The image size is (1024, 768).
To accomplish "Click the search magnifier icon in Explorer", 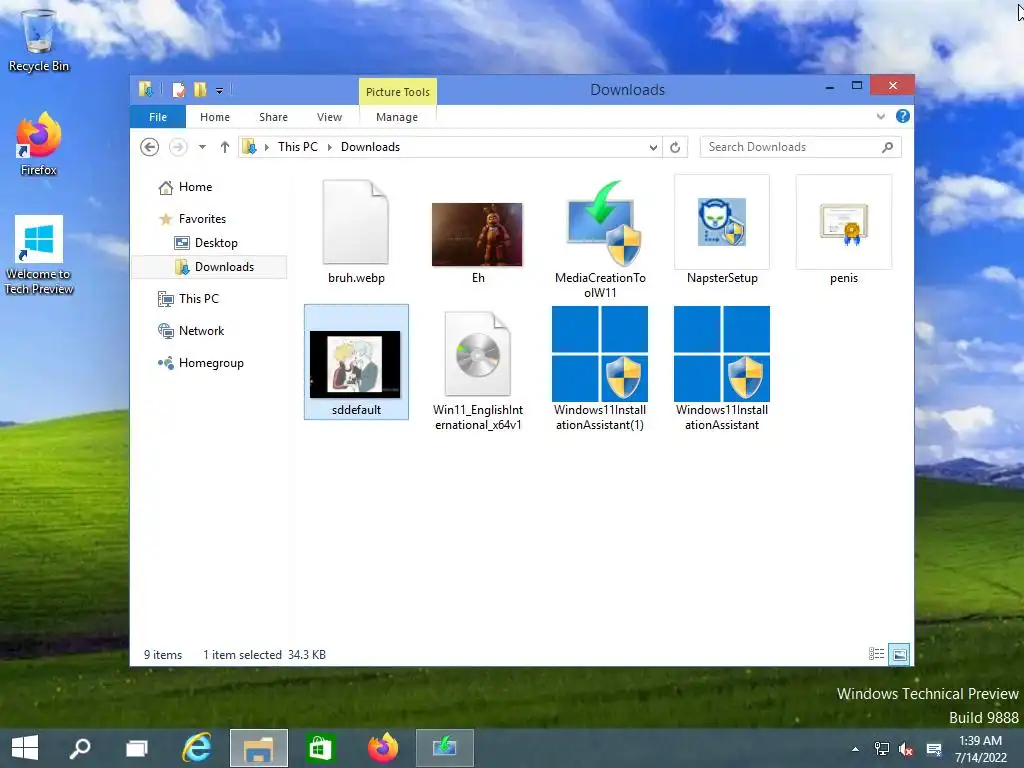I will (888, 147).
